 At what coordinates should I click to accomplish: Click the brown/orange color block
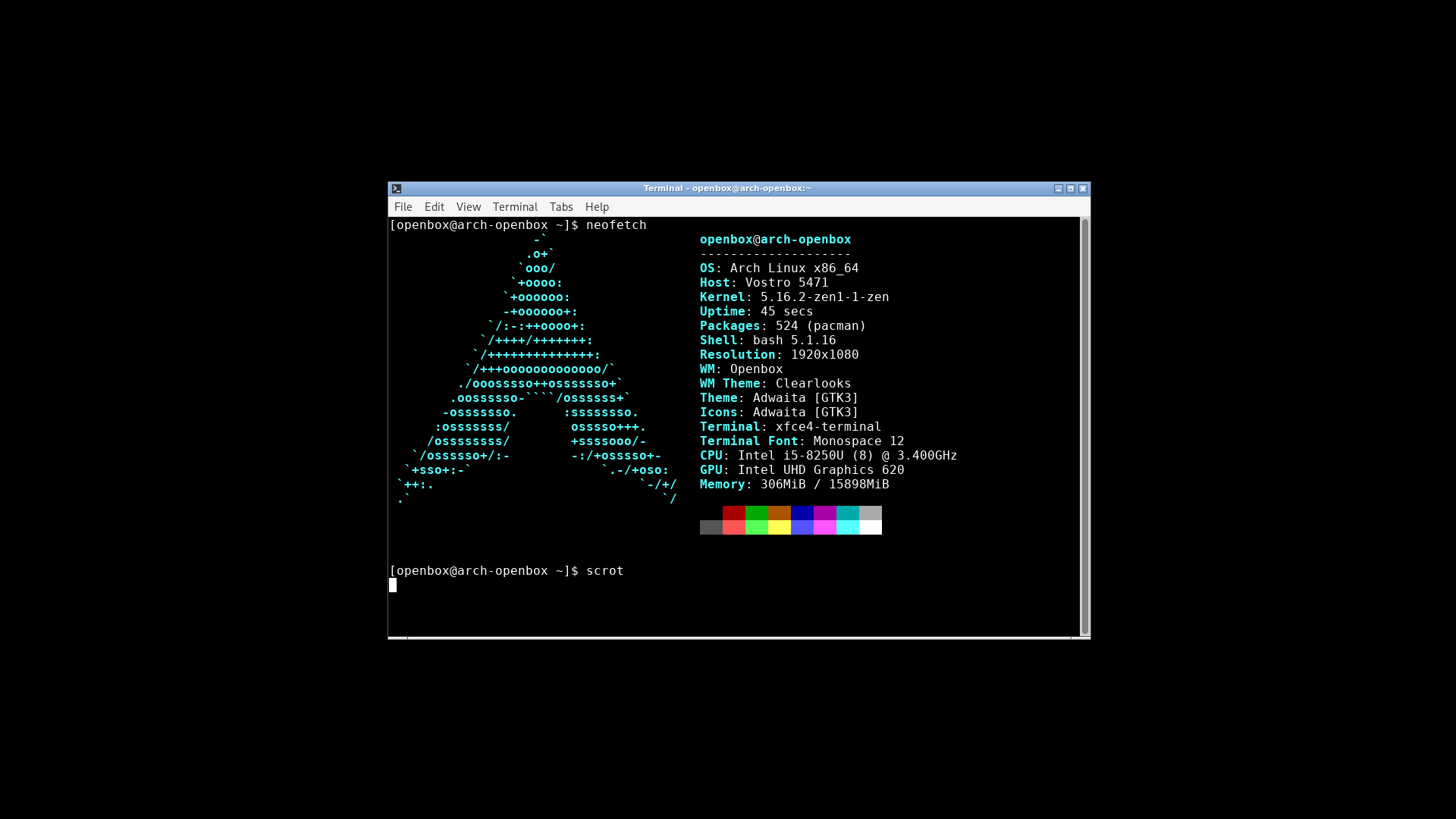click(780, 513)
